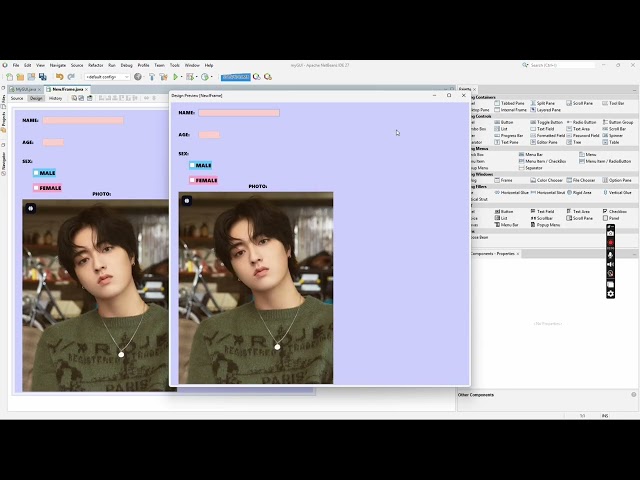Switch to the Design view
640x480 pixels.
coord(36,98)
